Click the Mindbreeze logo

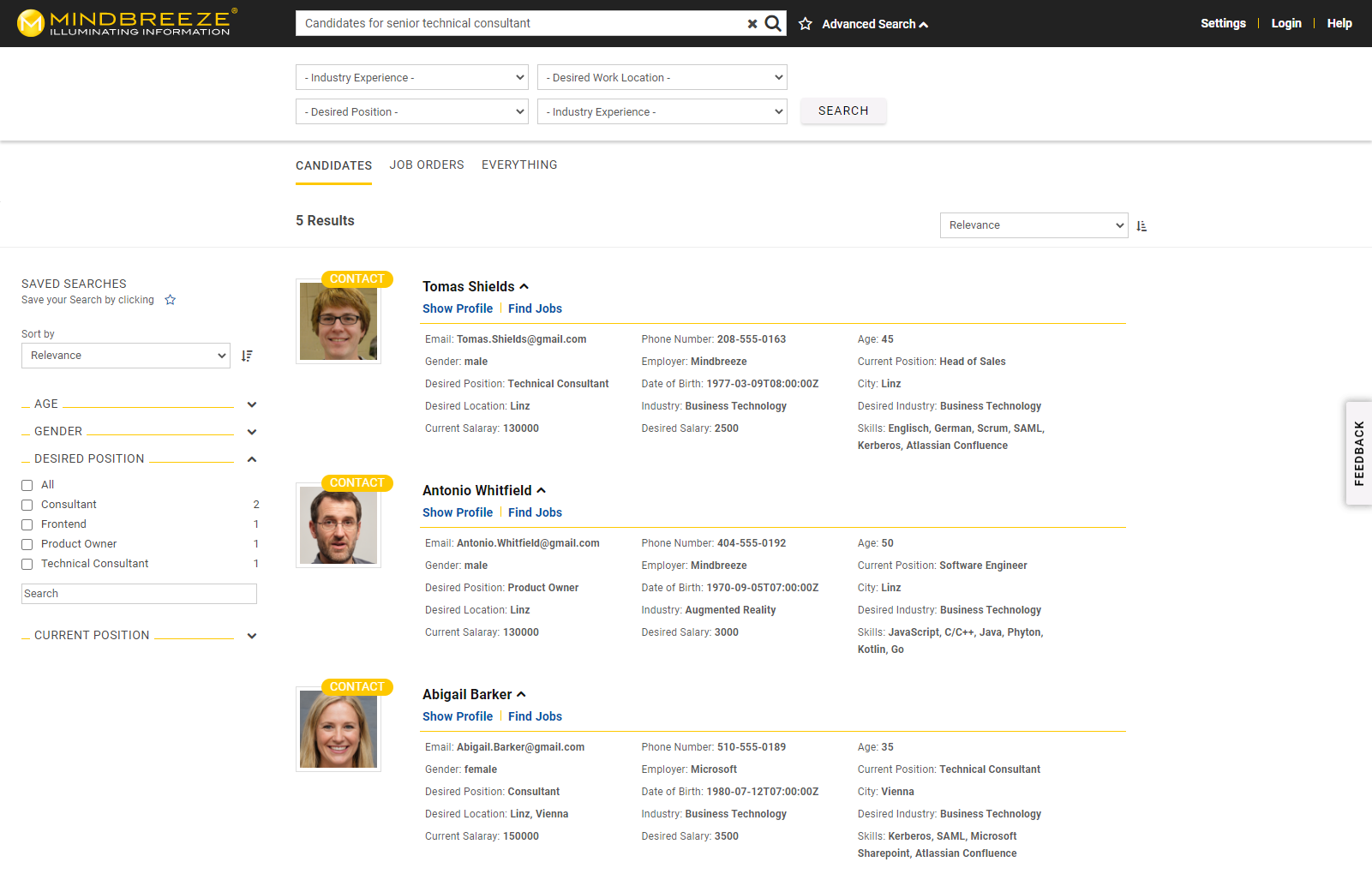pos(127,23)
